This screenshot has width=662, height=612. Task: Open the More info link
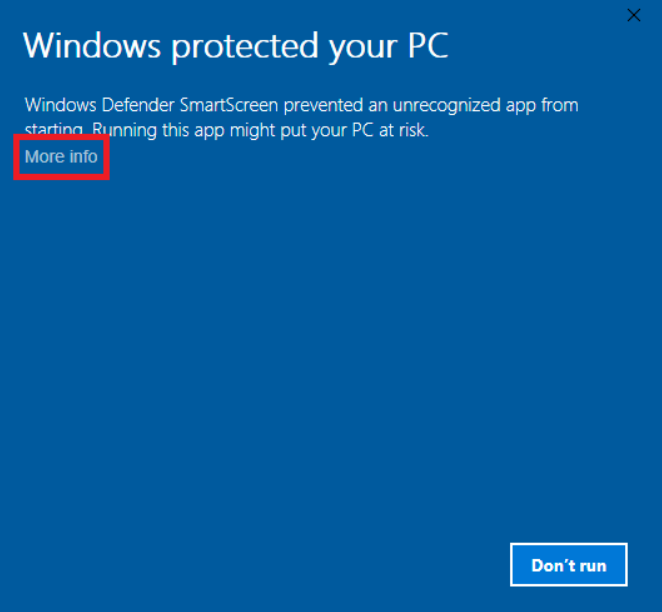point(61,157)
